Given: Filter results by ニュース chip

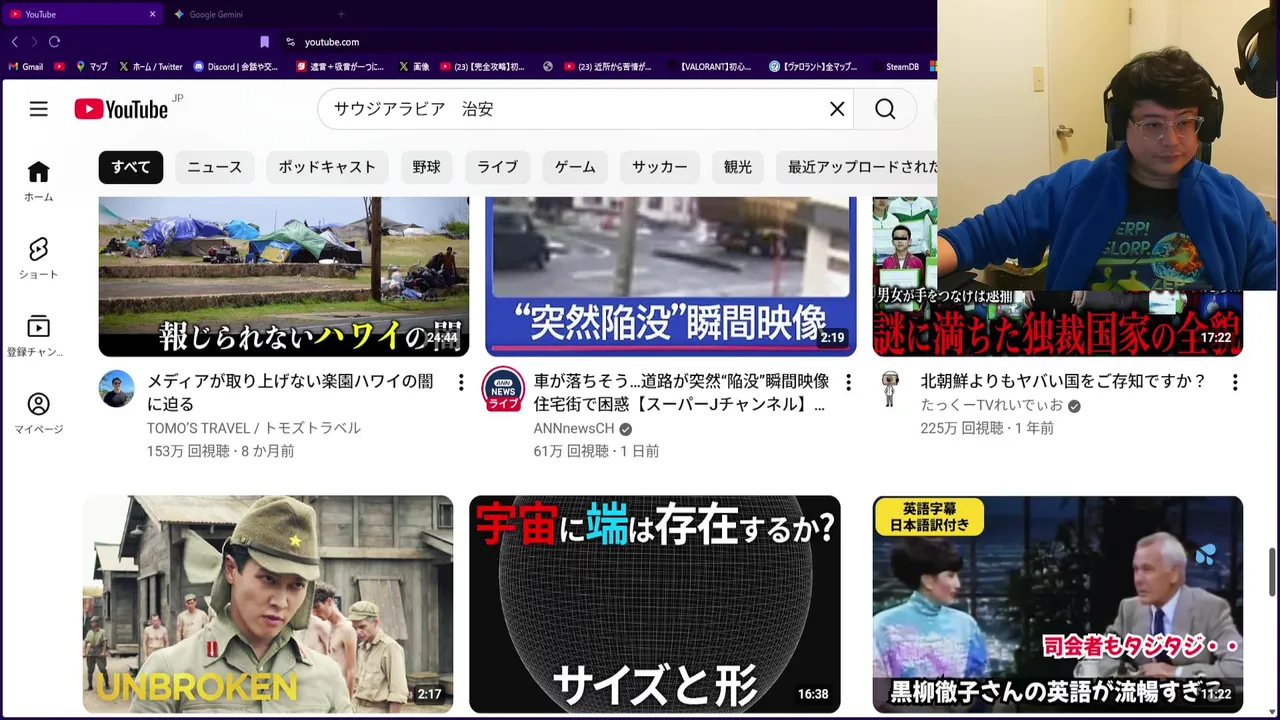Looking at the screenshot, I should (x=215, y=167).
